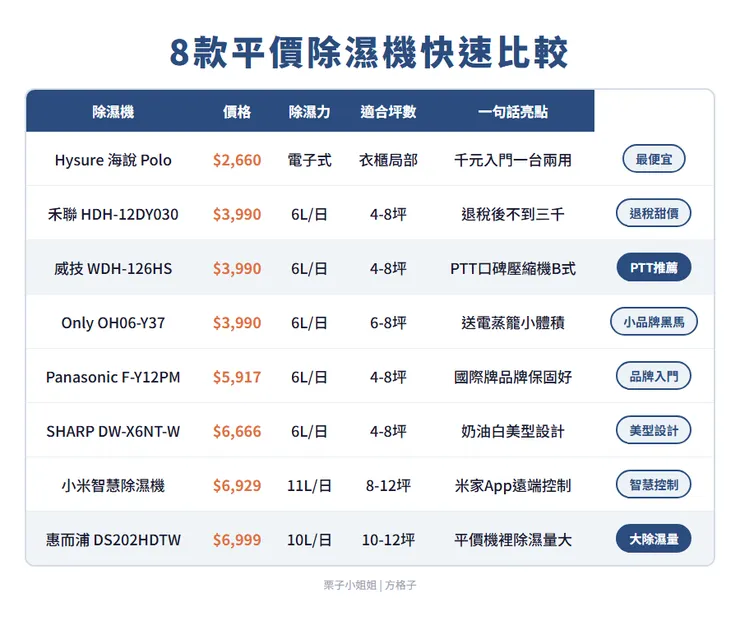Select Only OH06-Y37 product name
This screenshot has height=617, width=740.
point(113,323)
